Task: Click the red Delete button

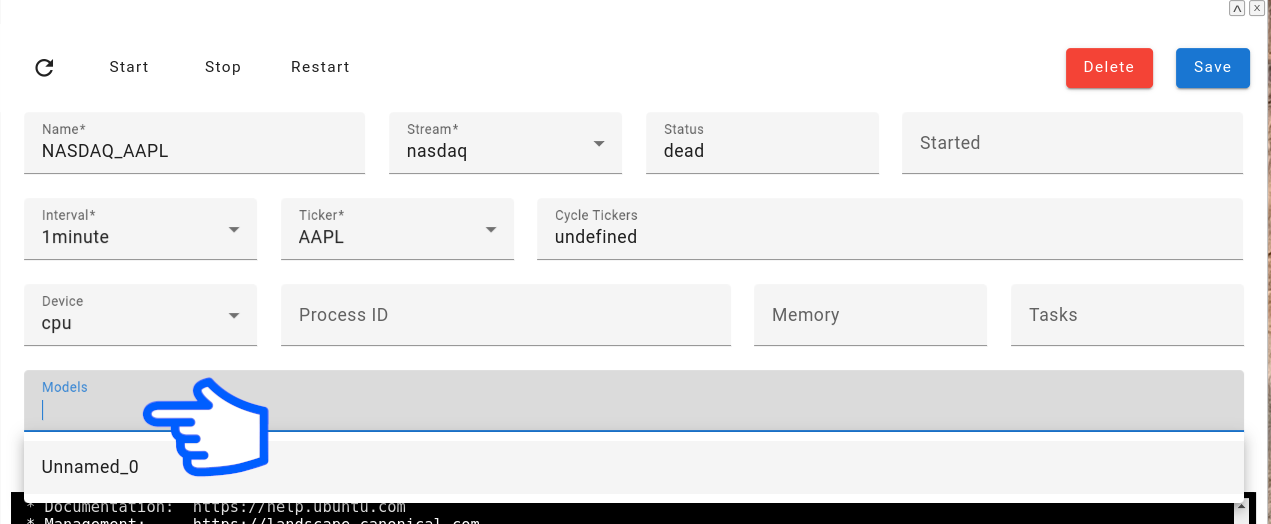Action: click(1109, 67)
